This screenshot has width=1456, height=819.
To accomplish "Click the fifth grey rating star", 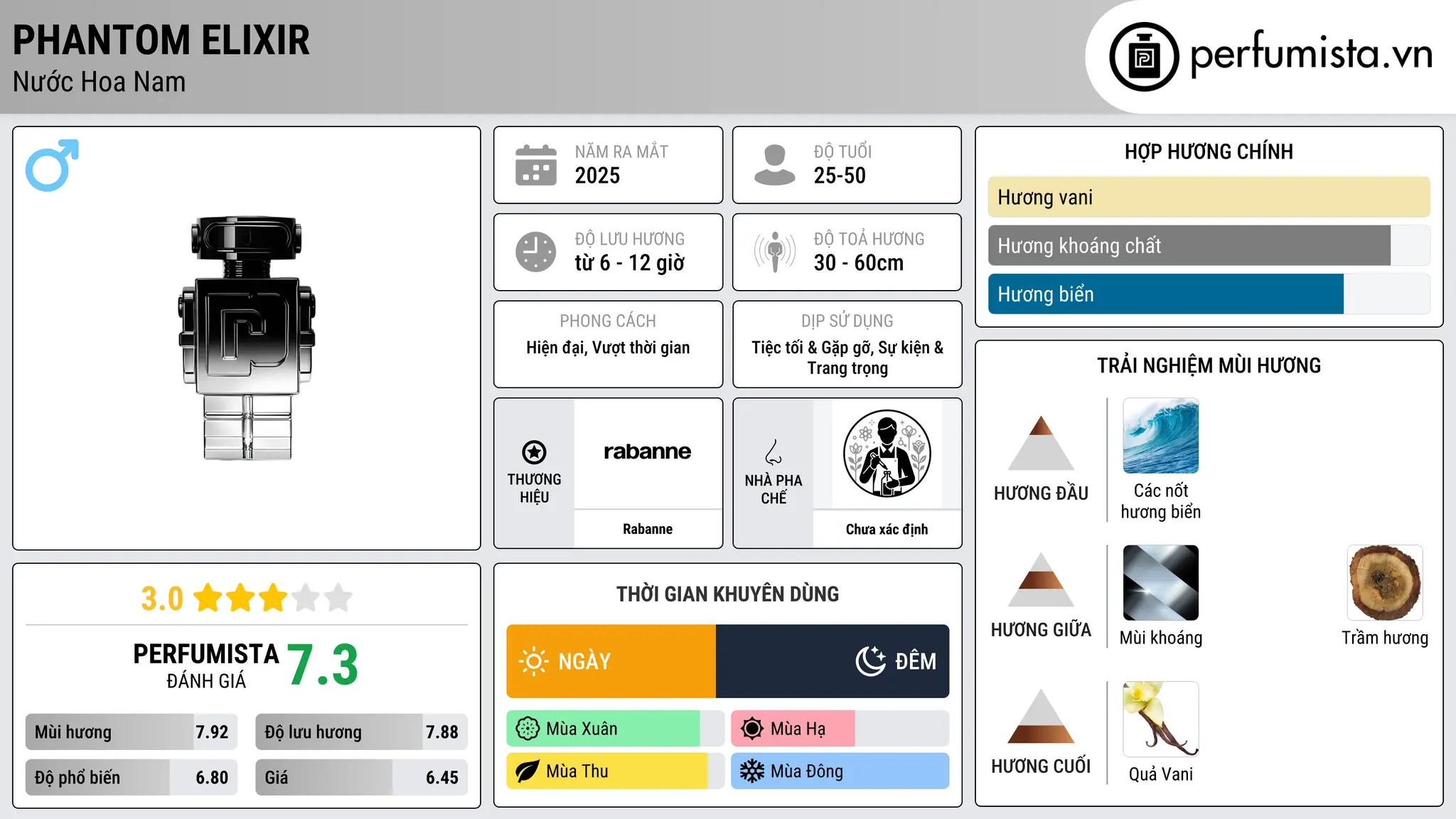I will click(338, 598).
